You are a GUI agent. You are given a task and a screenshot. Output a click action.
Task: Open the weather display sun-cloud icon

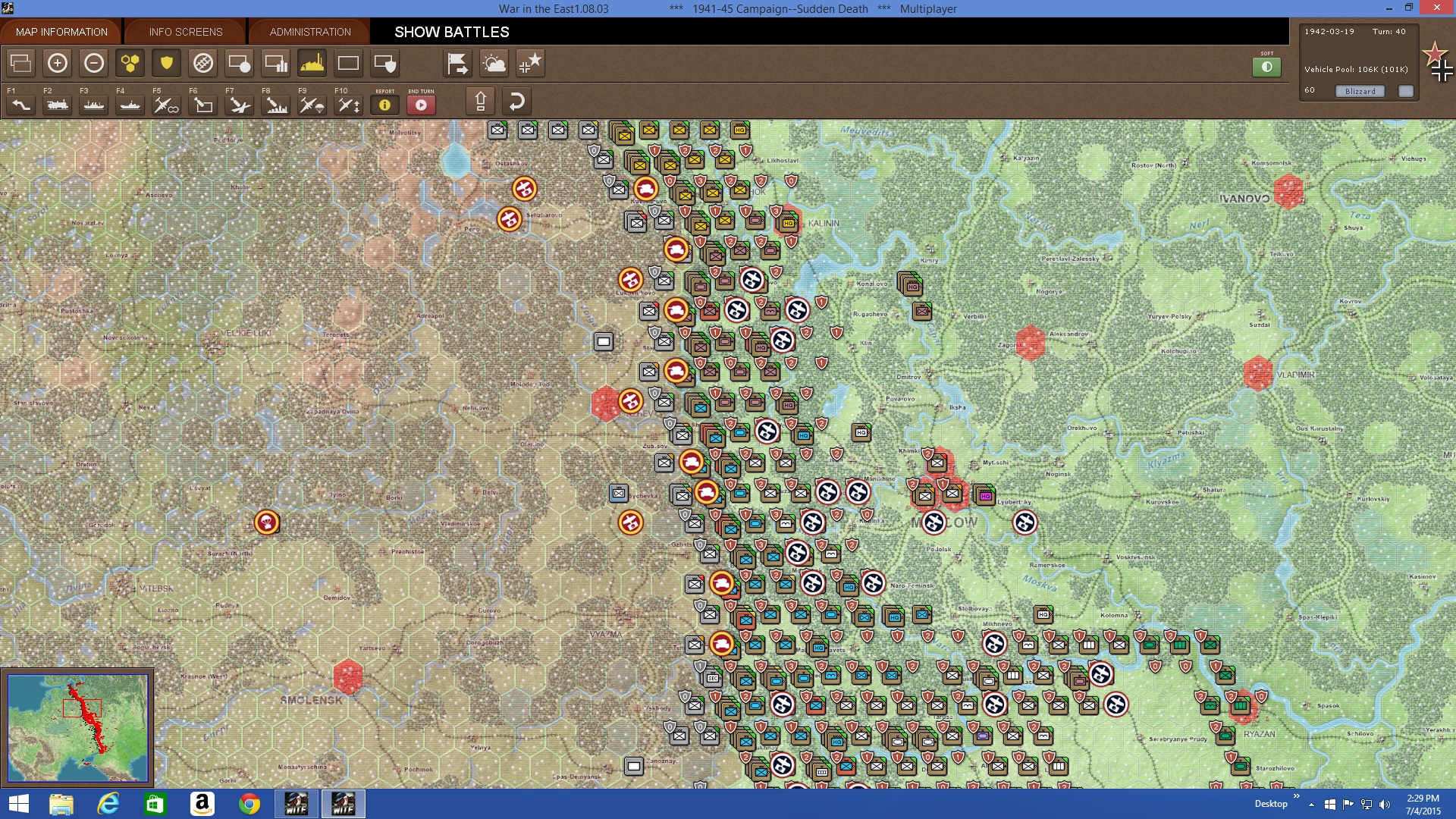[x=494, y=63]
